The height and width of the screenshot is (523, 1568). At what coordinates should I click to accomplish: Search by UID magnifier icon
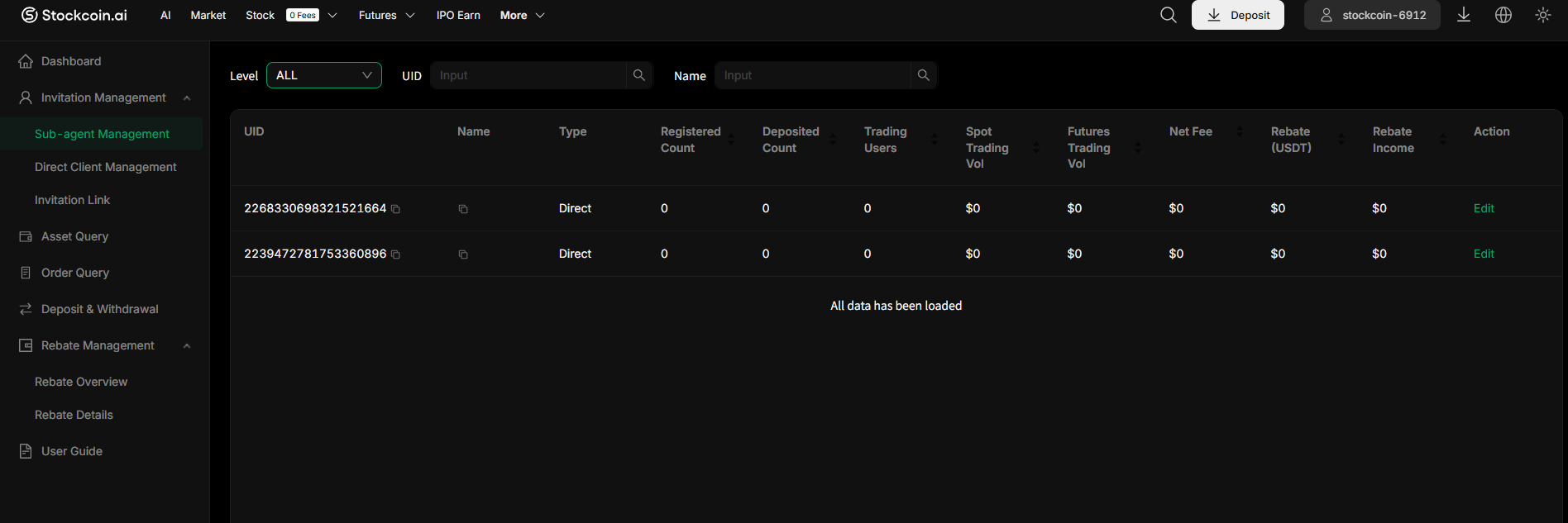639,75
